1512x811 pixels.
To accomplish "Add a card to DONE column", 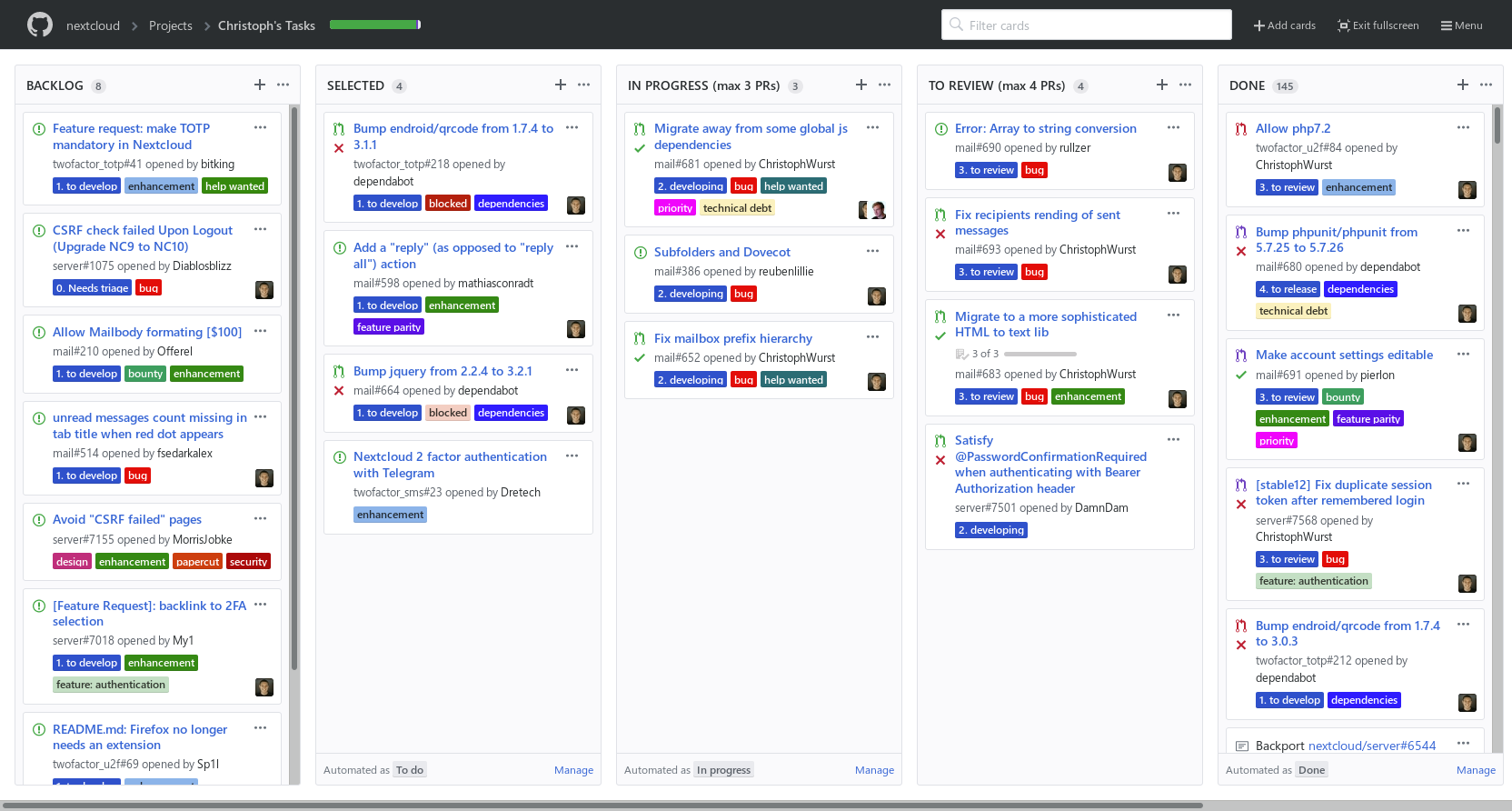I will point(1463,85).
